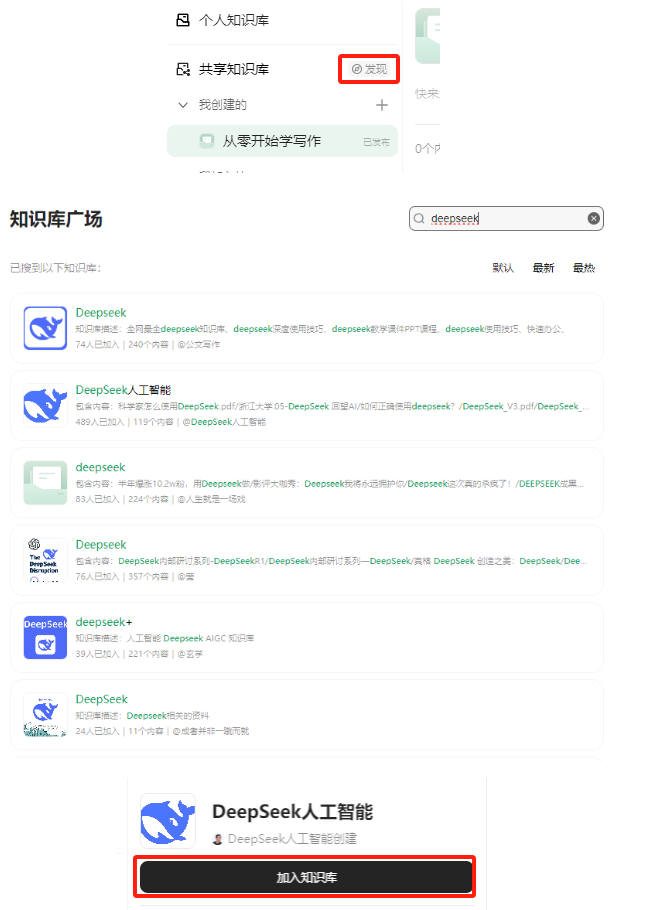Click DeepSeek人工智能 whale logo in detail card
651x910 pixels.
pyautogui.click(x=168, y=821)
